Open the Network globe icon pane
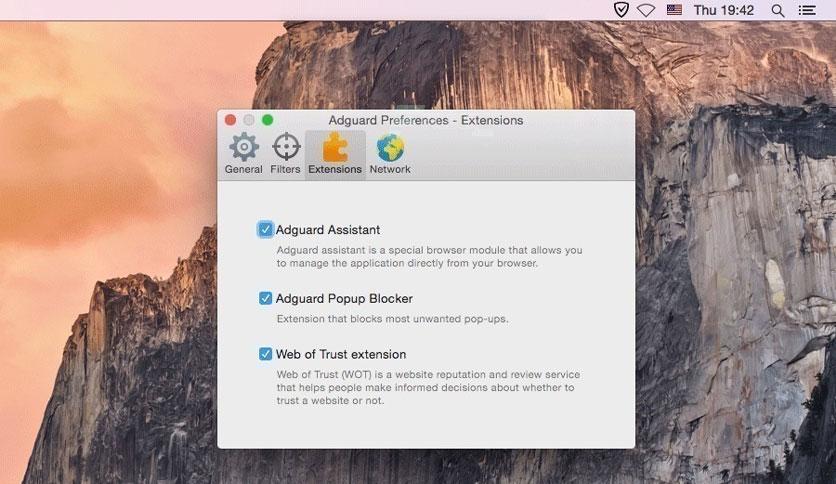The image size is (836, 484). tap(390, 148)
